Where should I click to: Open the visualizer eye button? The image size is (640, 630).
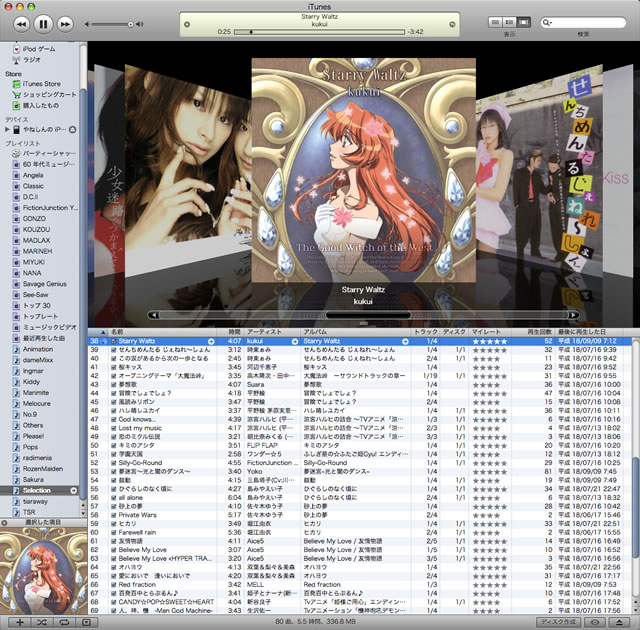pos(594,622)
